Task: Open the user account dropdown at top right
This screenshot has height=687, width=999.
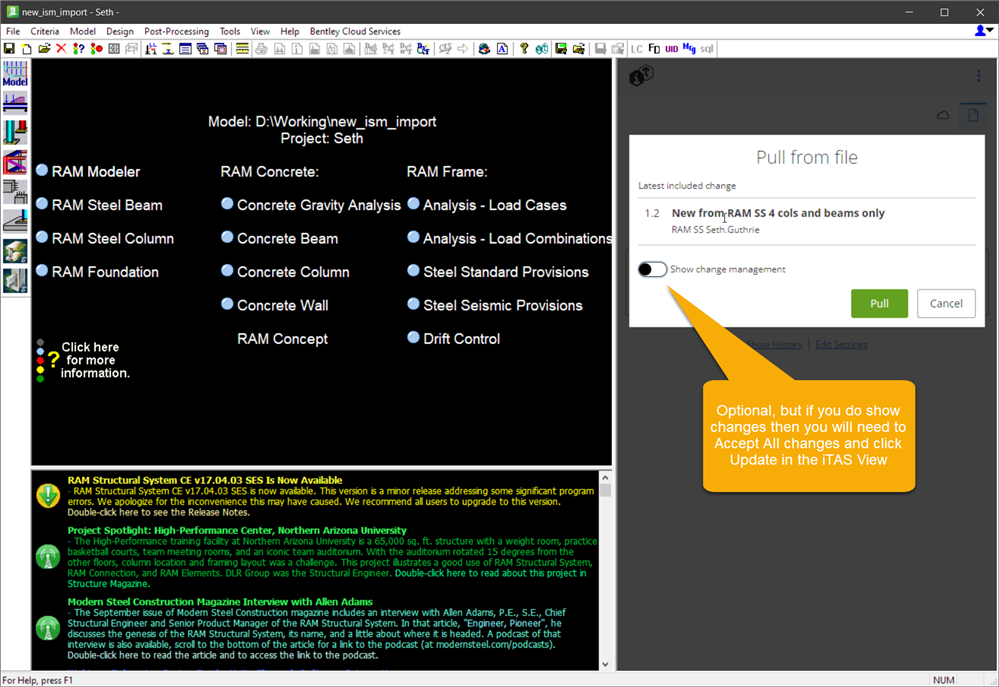Action: [983, 31]
